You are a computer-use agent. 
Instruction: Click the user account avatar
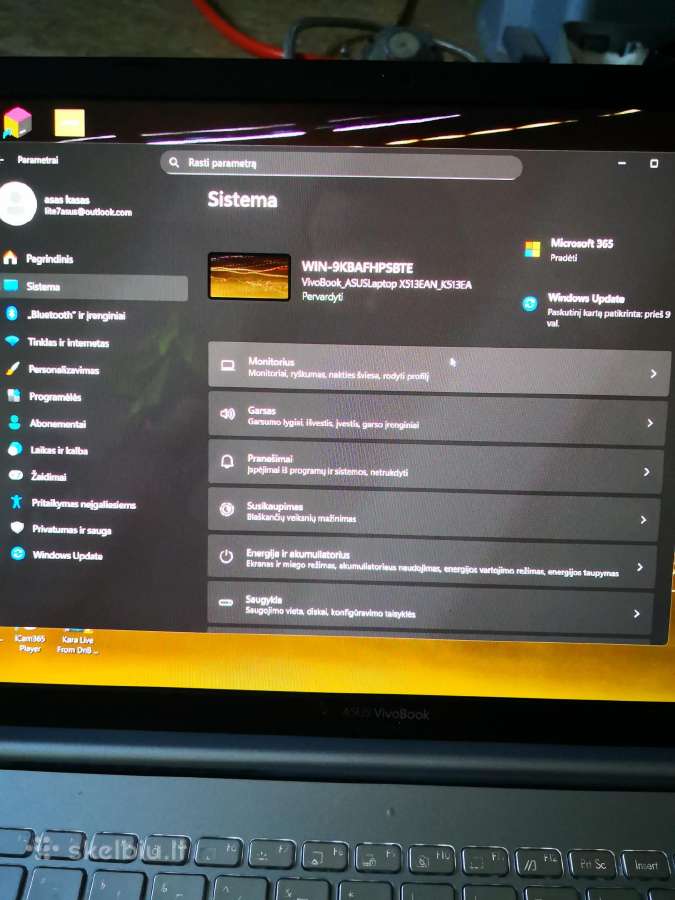point(17,204)
